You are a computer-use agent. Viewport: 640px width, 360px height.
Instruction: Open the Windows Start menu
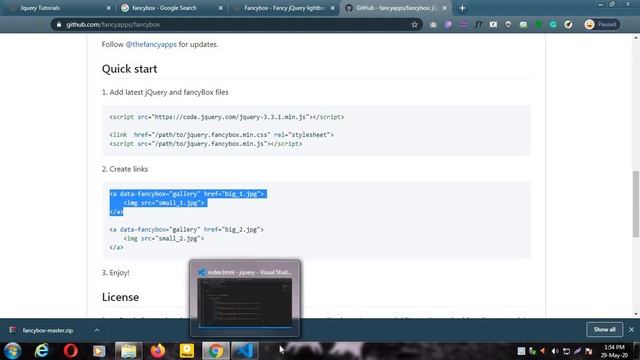(x=12, y=351)
